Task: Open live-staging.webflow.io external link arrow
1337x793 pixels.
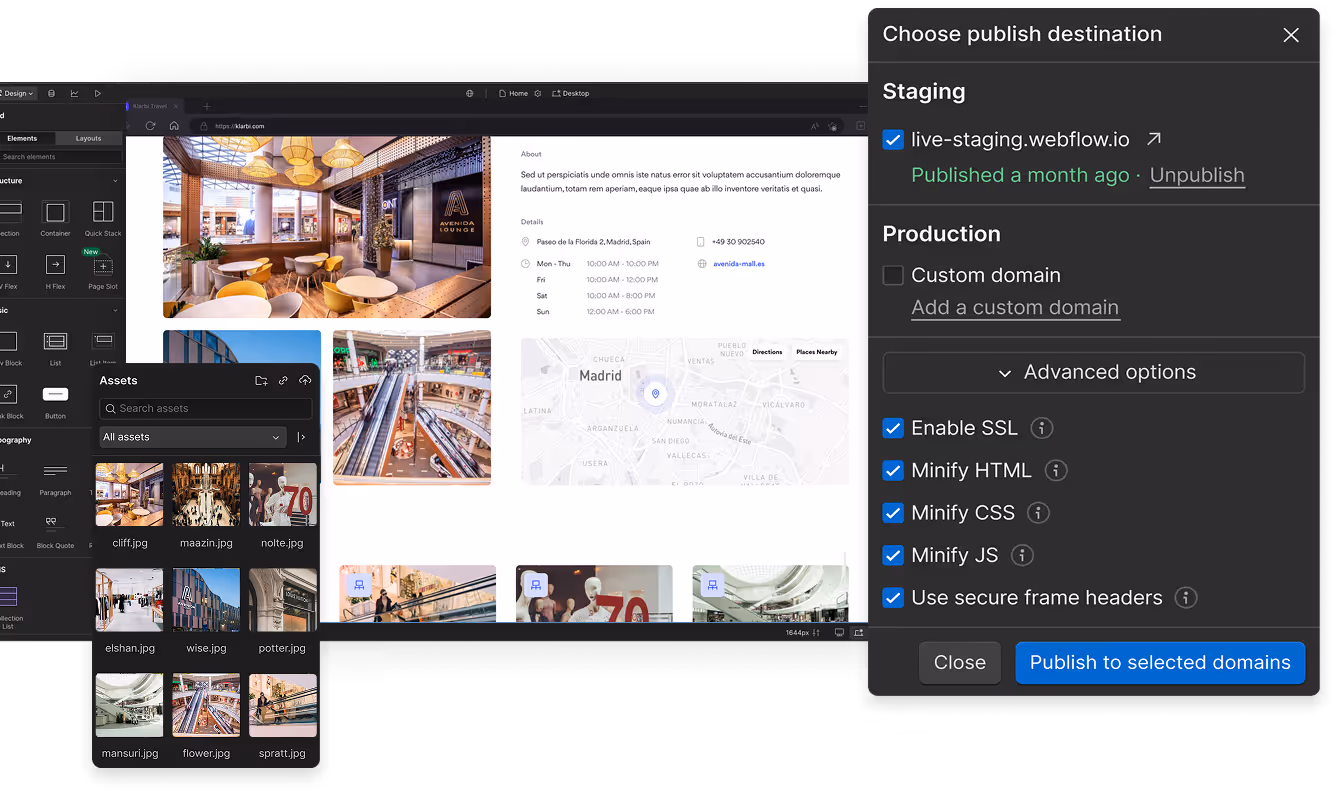Action: (x=1154, y=139)
